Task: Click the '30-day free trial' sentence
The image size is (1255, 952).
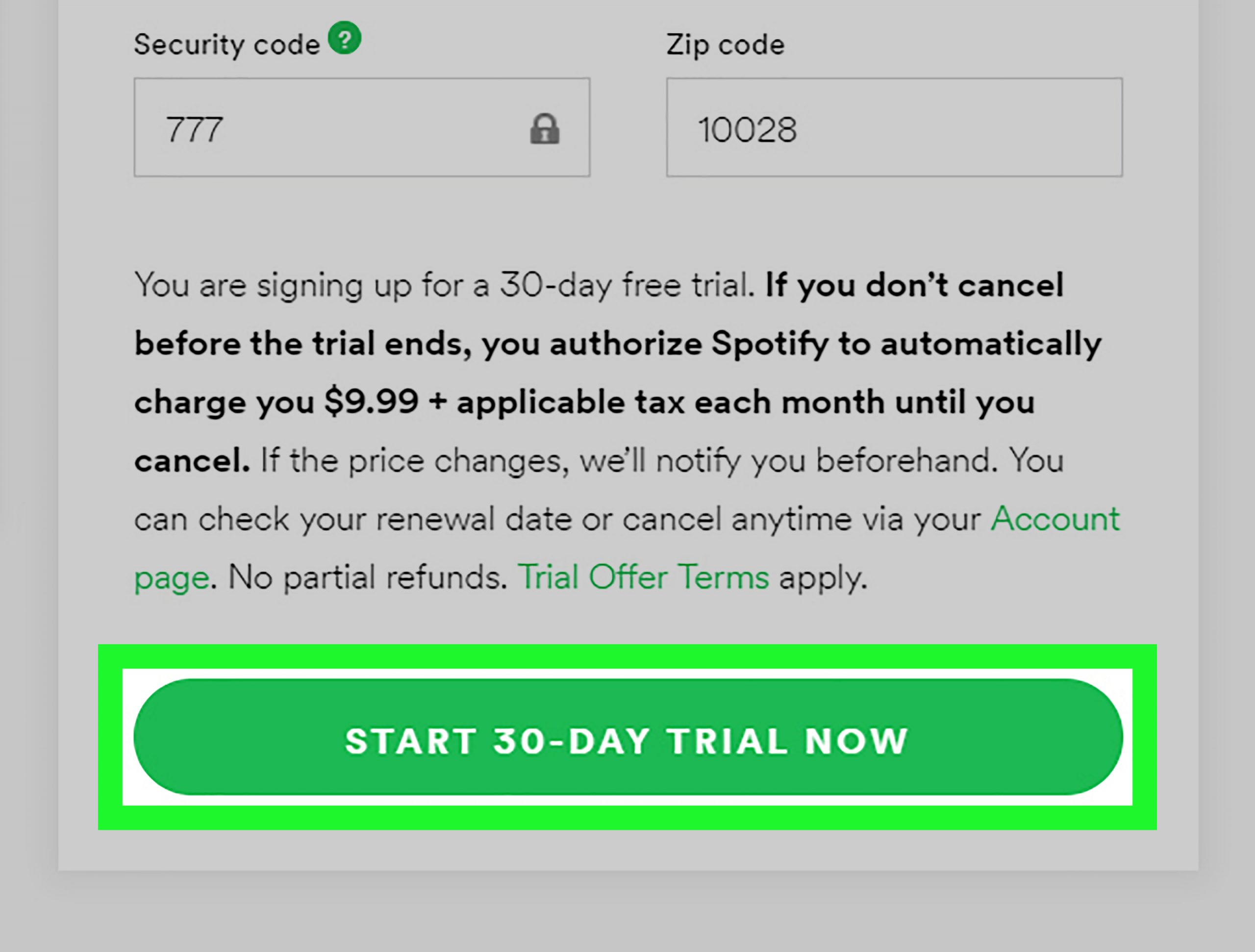Action: coord(445,285)
